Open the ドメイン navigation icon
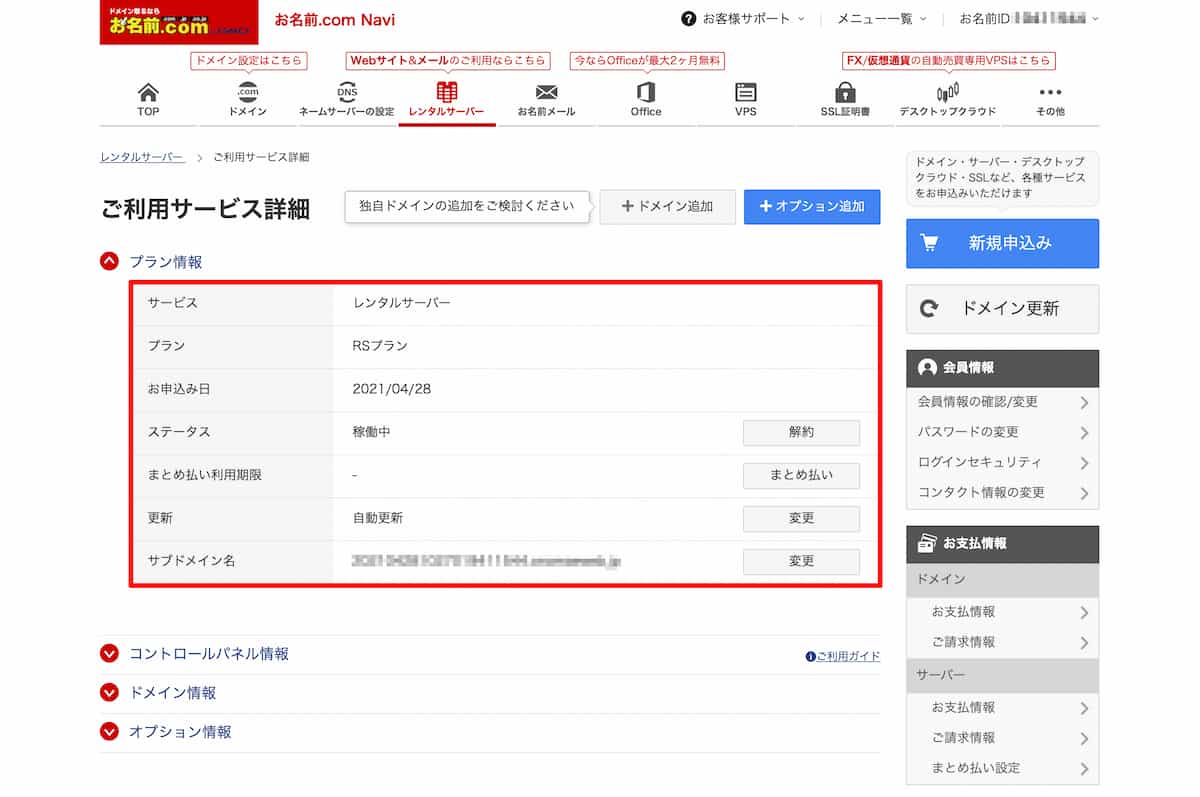 click(247, 93)
